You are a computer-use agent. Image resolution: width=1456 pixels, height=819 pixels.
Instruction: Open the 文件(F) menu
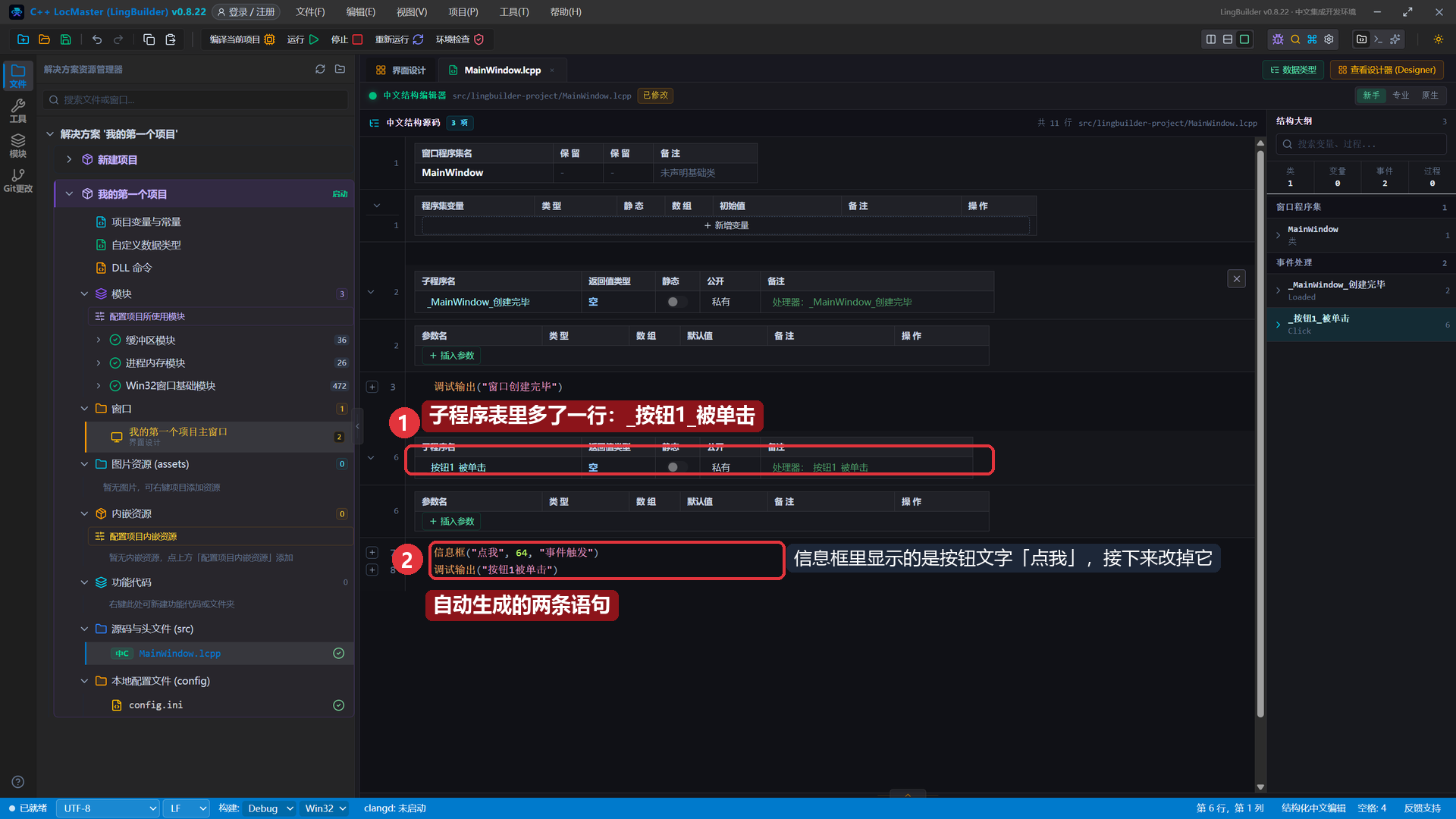tap(310, 12)
